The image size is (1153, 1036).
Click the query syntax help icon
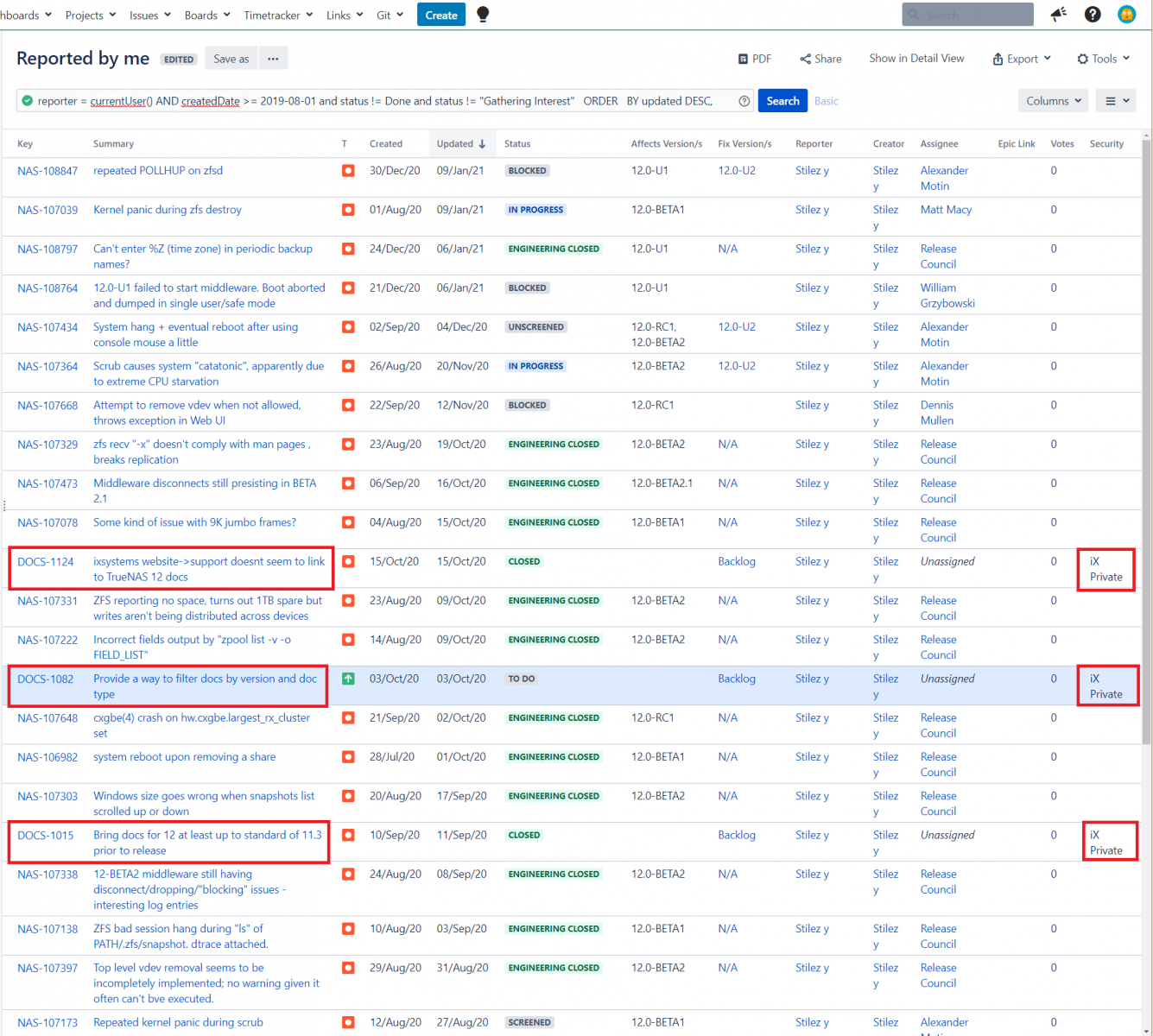[x=744, y=101]
